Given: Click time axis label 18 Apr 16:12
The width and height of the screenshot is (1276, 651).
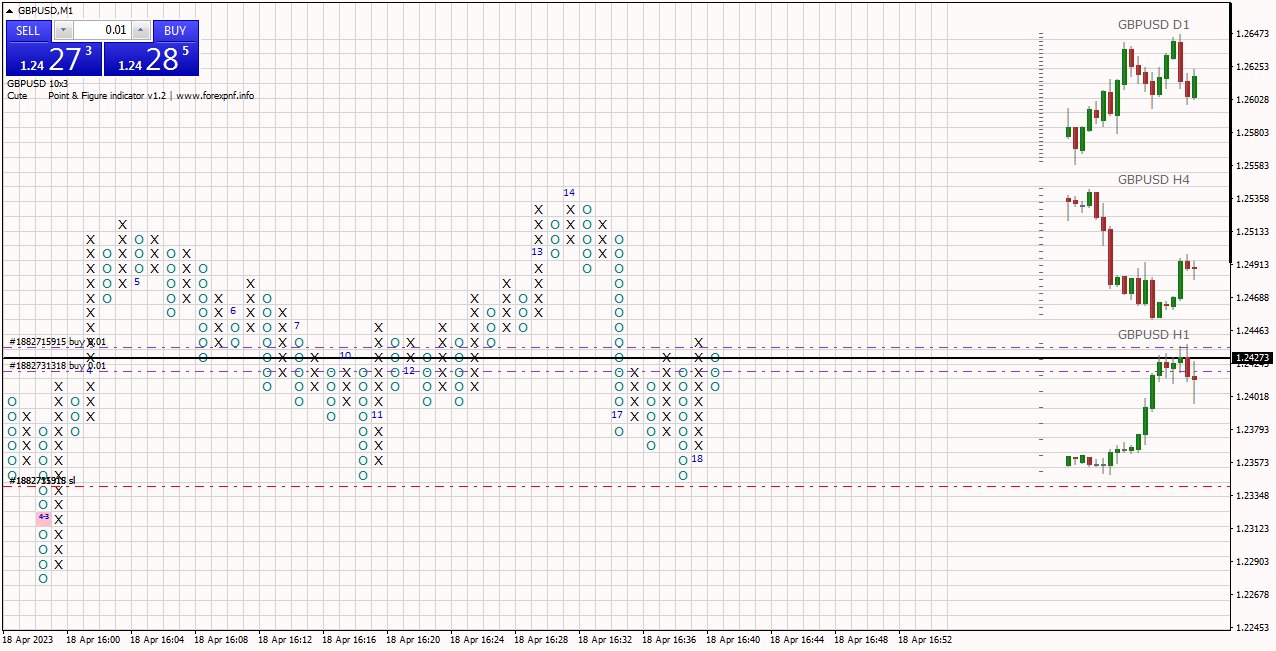Looking at the screenshot, I should click(x=285, y=639).
